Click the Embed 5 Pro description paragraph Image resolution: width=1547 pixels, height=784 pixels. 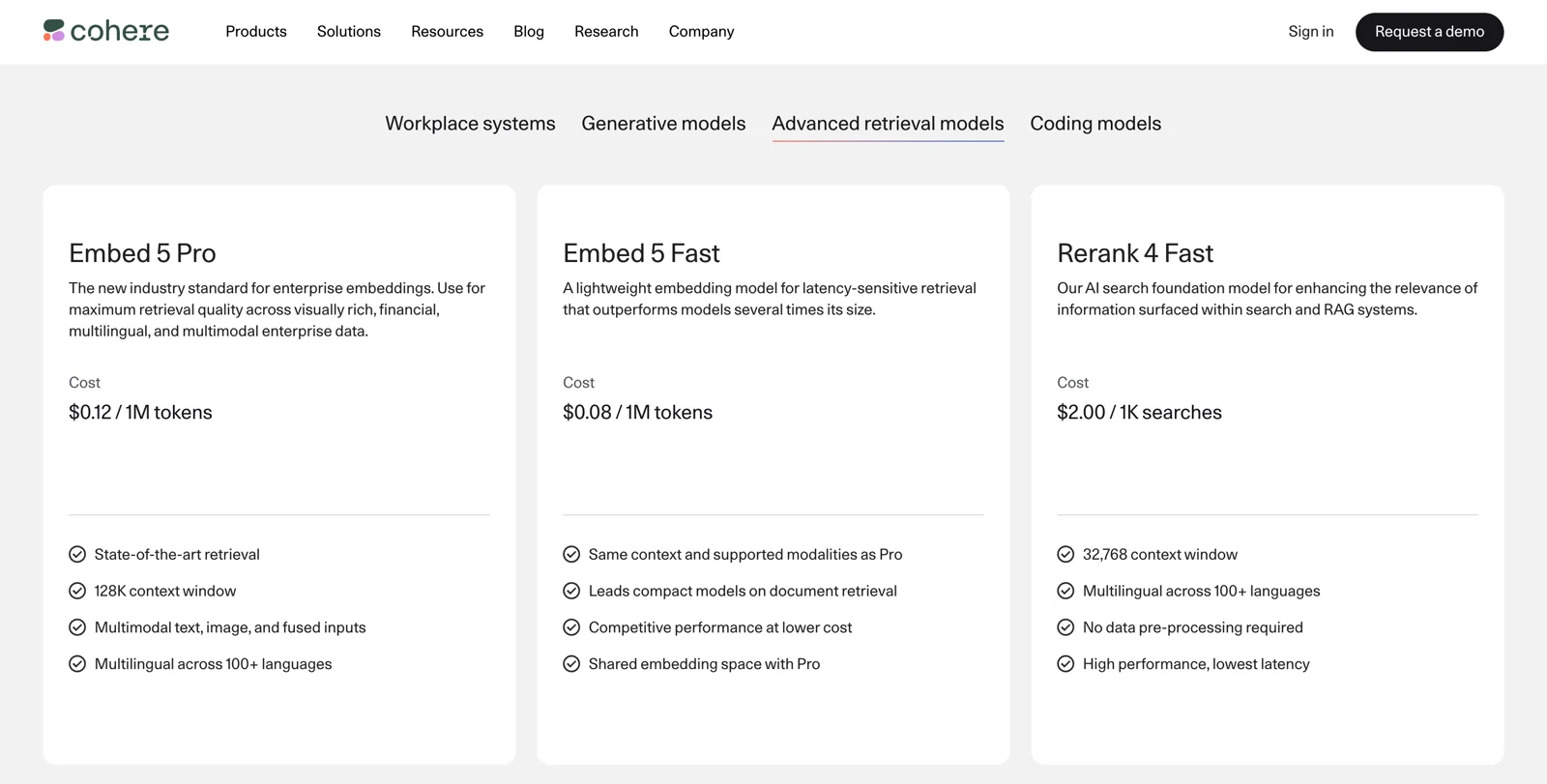[277, 309]
